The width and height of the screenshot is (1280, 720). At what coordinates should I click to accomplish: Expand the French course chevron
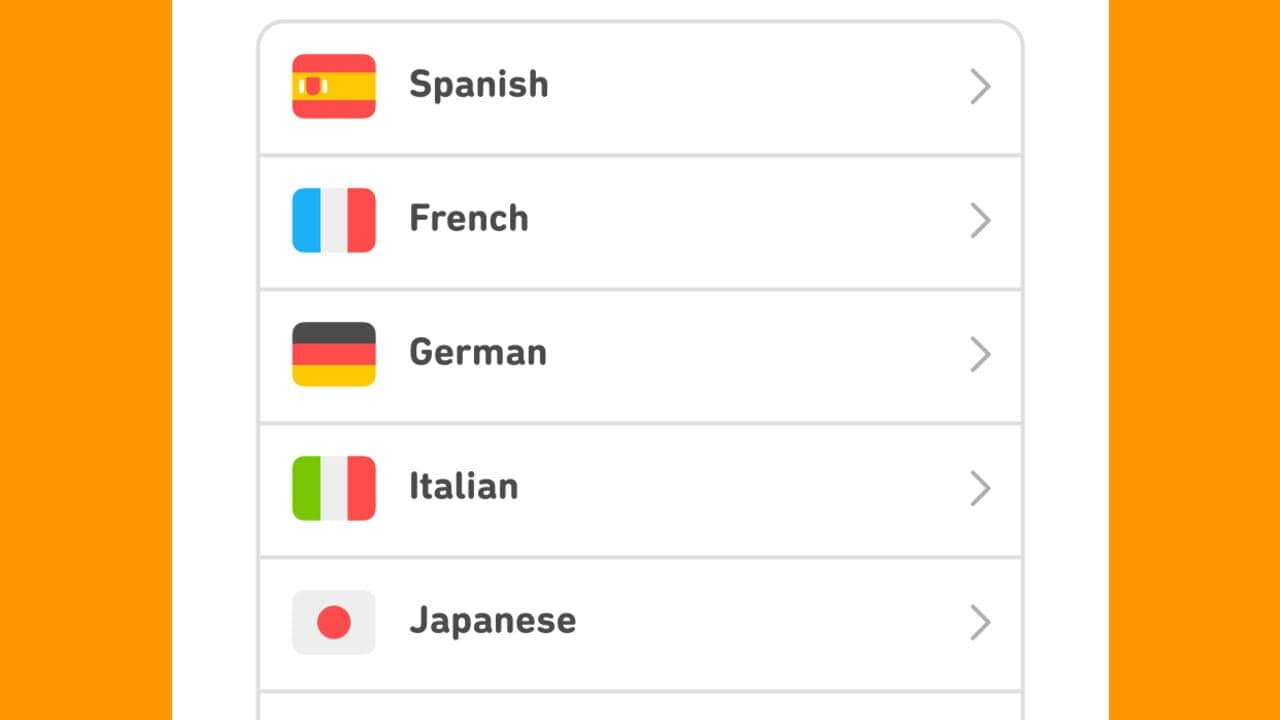(x=981, y=220)
